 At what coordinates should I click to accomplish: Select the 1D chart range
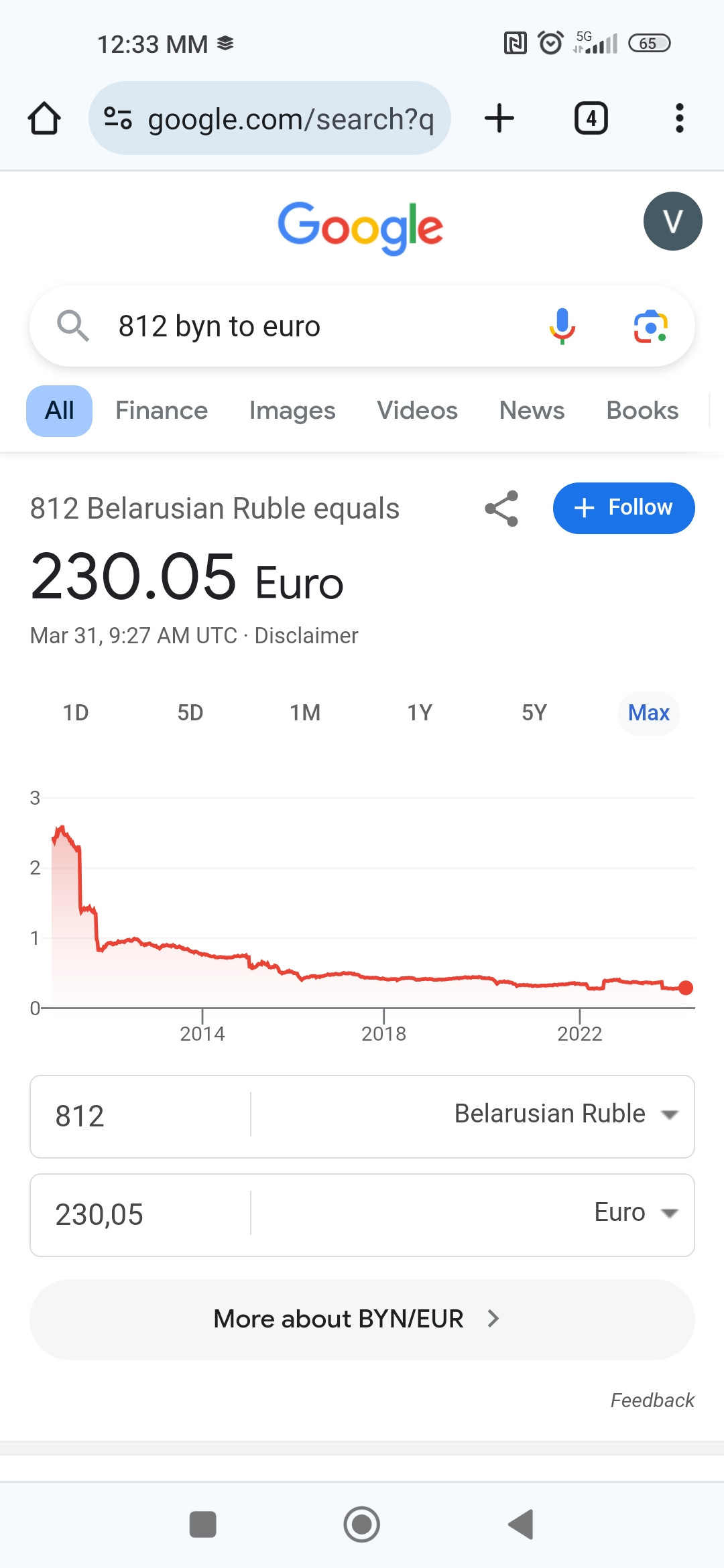point(76,712)
